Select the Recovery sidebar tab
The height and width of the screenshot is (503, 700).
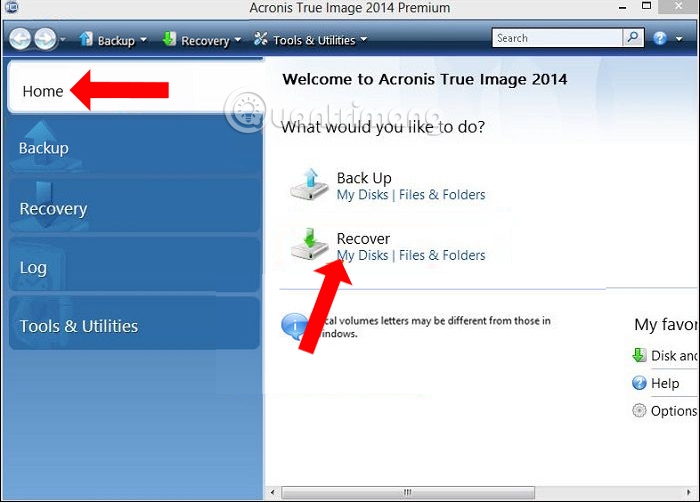point(134,206)
